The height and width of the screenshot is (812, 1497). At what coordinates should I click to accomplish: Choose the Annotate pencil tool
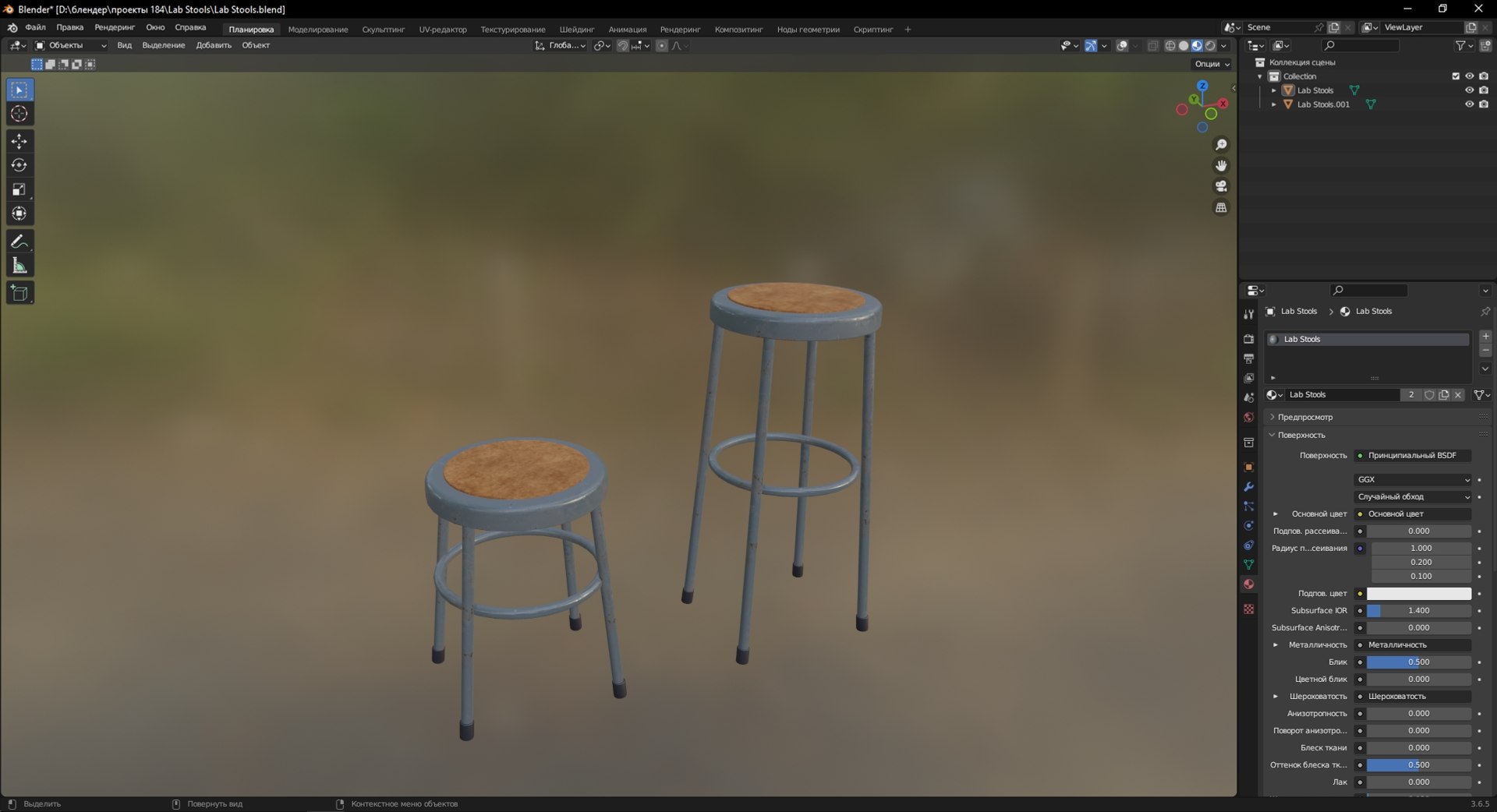point(19,242)
